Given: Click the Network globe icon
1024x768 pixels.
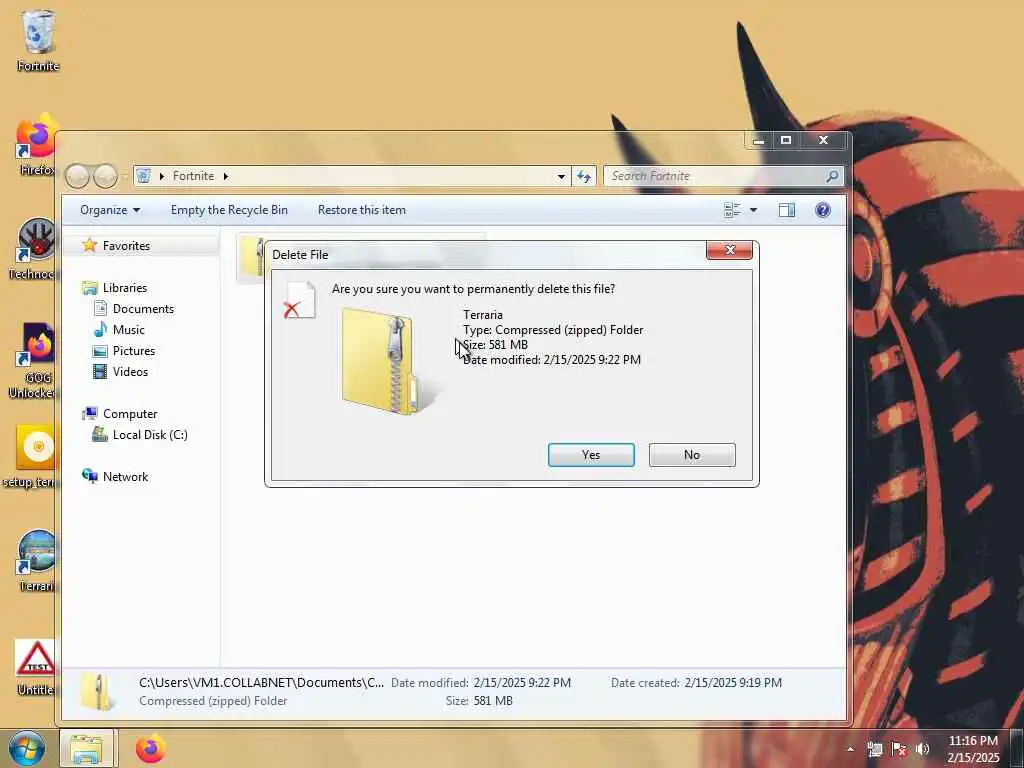Looking at the screenshot, I should point(89,475).
